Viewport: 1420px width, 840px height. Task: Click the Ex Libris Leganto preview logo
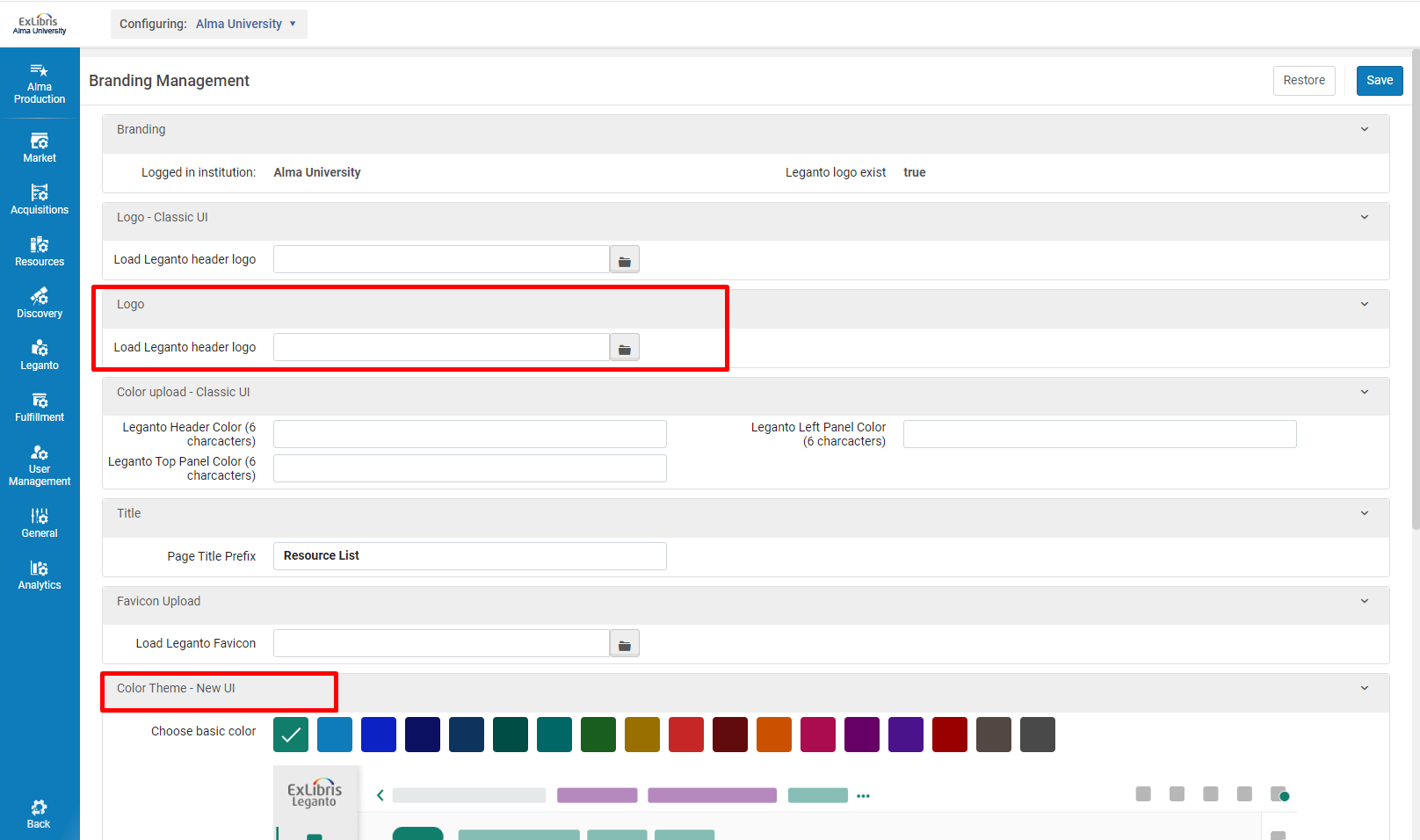click(x=315, y=793)
